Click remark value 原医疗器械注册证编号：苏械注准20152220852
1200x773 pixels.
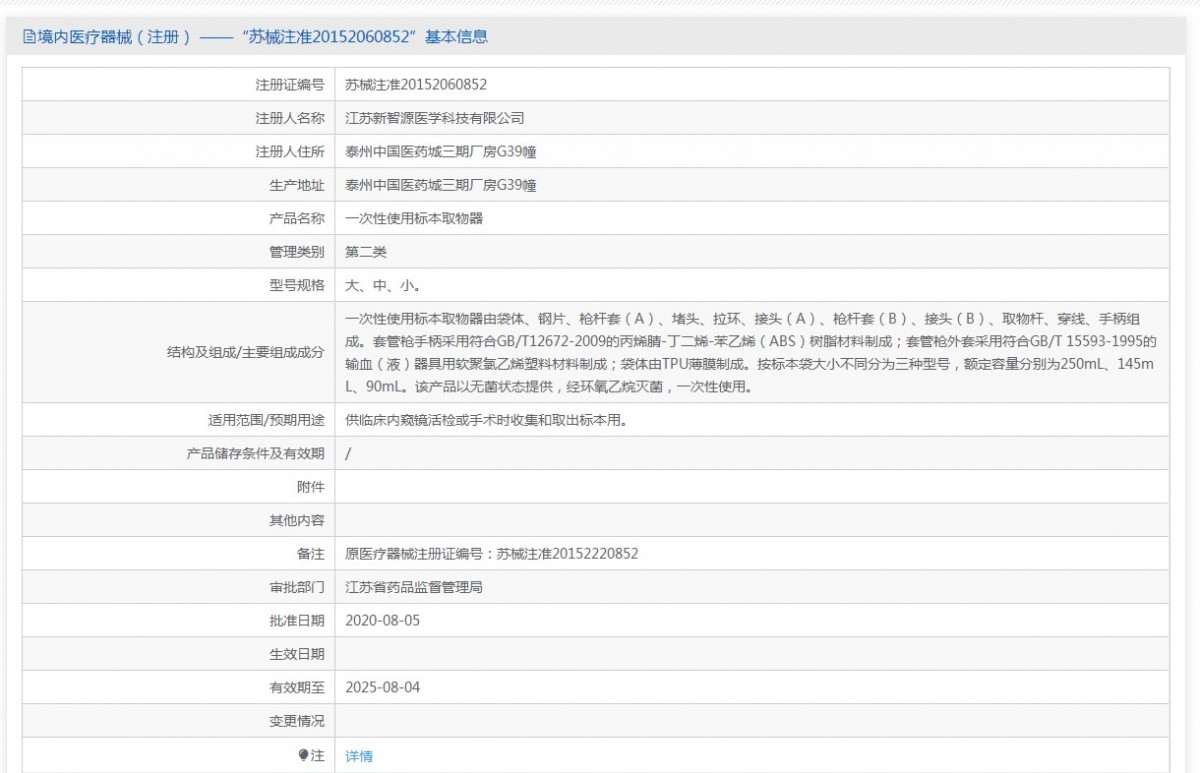[x=492, y=553]
